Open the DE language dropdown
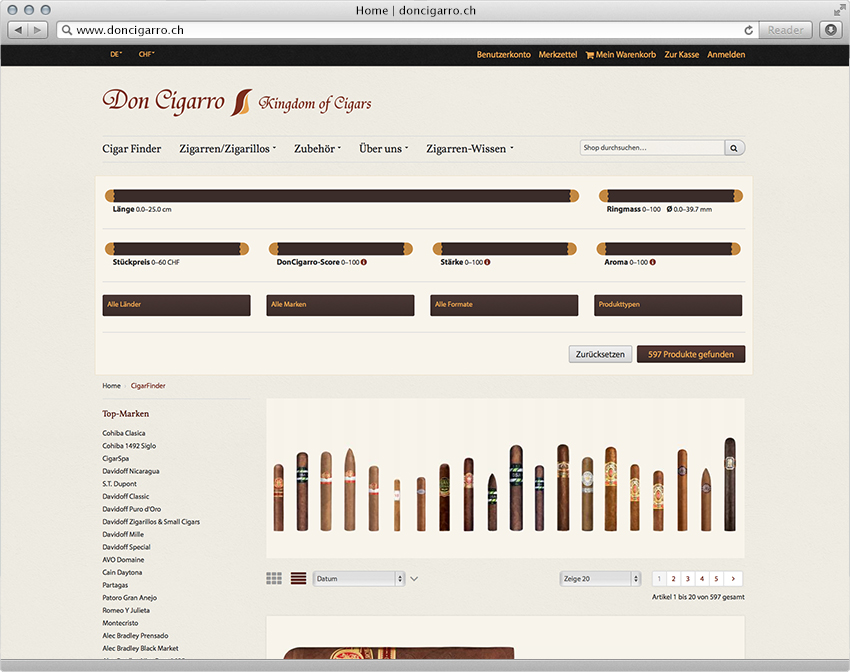Screen dimensions: 850x672 coord(116,54)
